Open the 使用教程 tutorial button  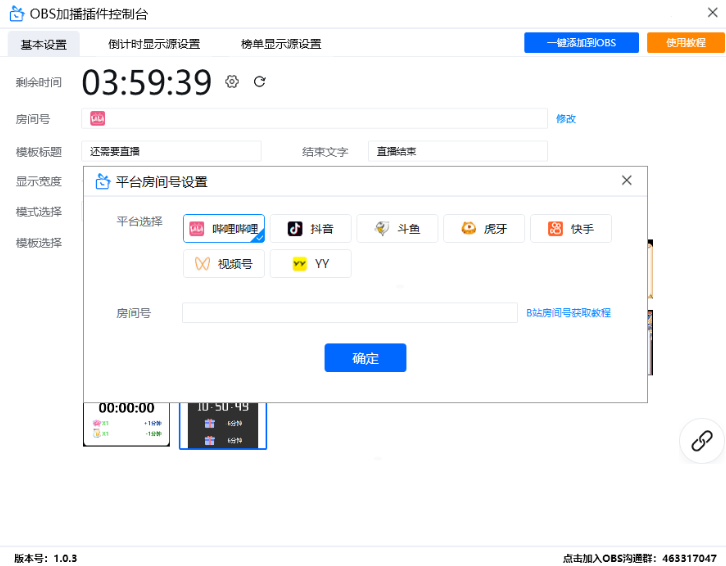point(685,43)
